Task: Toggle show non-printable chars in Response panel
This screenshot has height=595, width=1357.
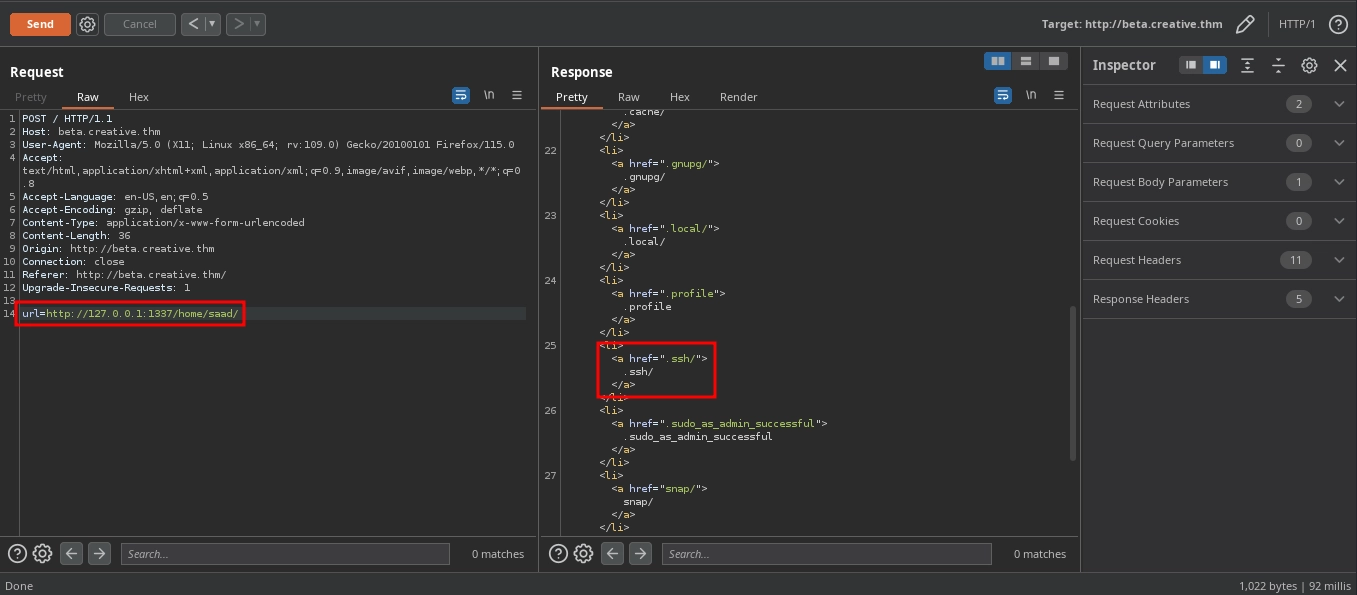Action: (1031, 95)
